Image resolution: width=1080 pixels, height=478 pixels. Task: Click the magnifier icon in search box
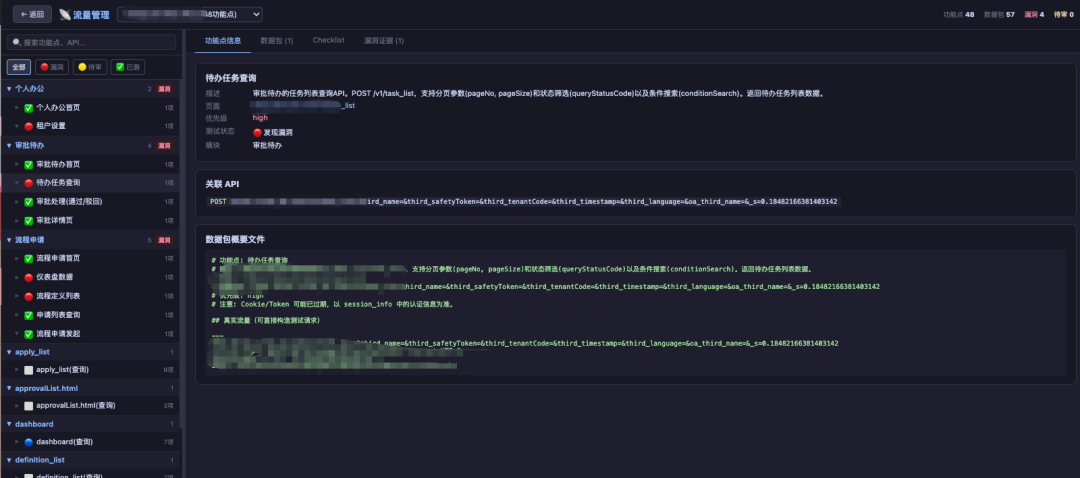click(17, 42)
